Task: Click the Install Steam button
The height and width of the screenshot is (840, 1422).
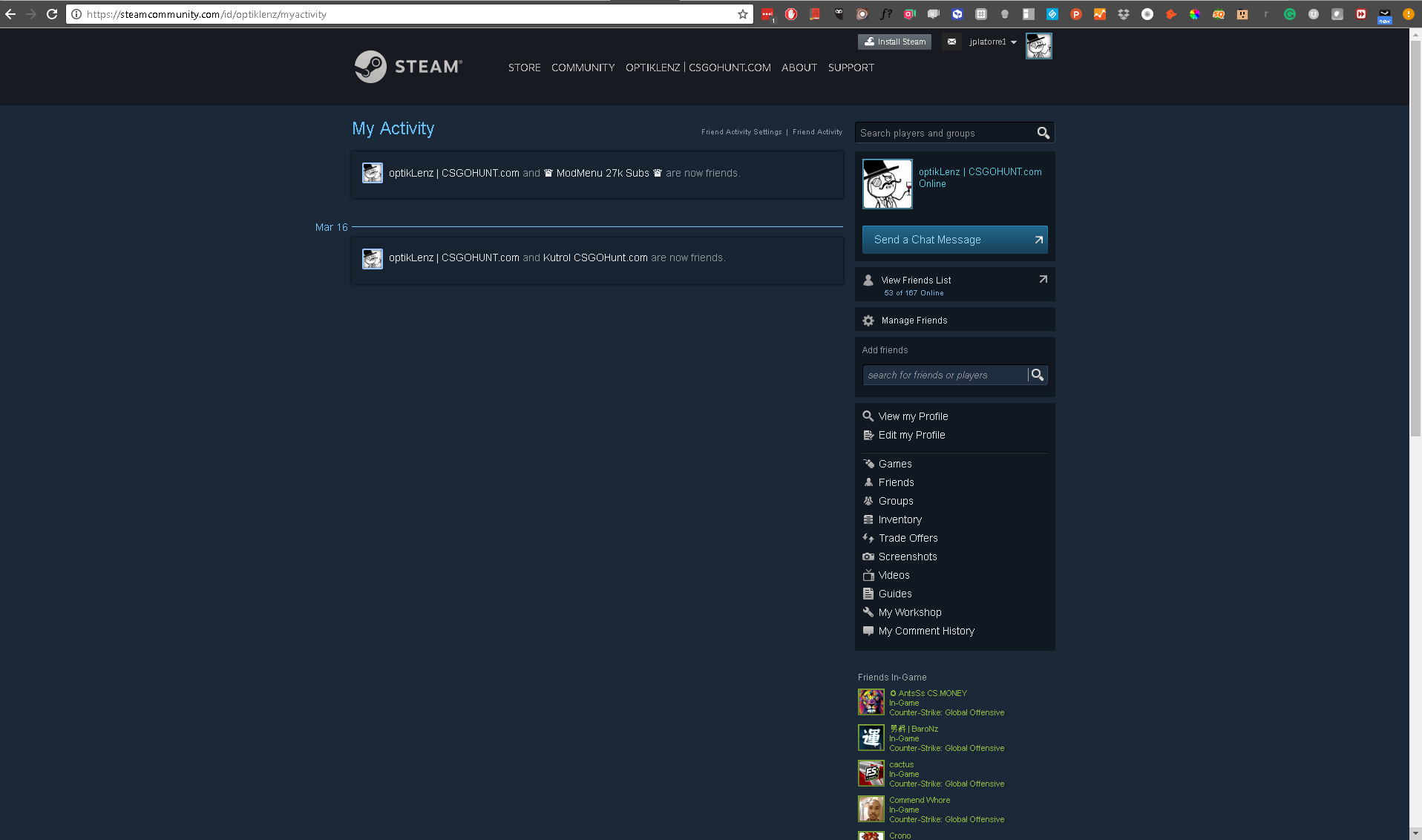Action: pyautogui.click(x=894, y=42)
